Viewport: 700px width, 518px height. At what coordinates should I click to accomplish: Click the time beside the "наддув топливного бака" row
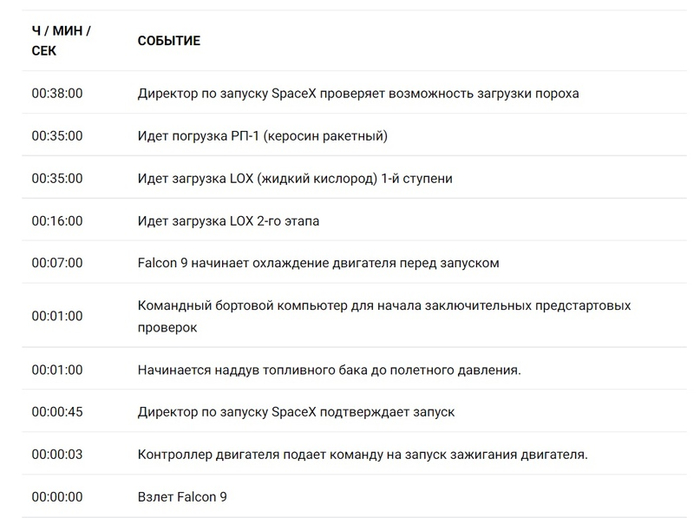click(57, 370)
